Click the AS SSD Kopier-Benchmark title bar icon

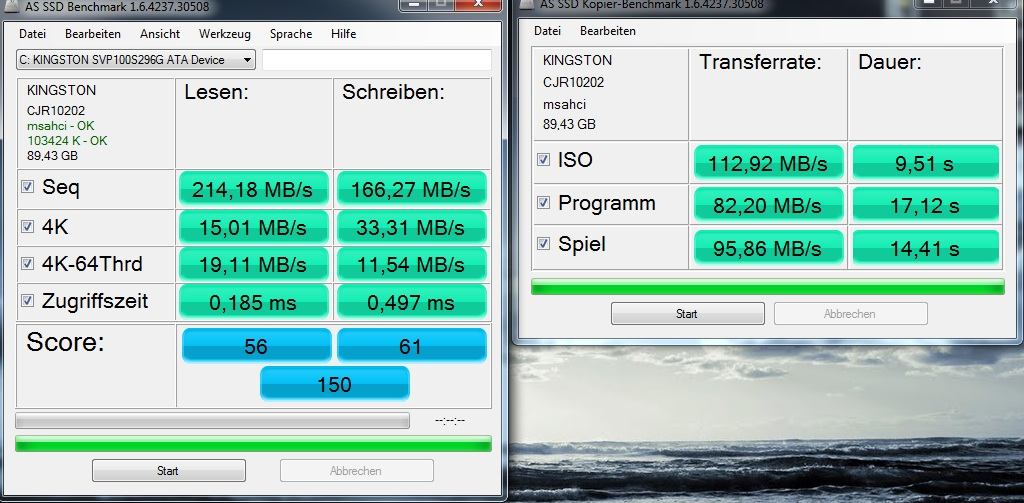[x=527, y=3]
